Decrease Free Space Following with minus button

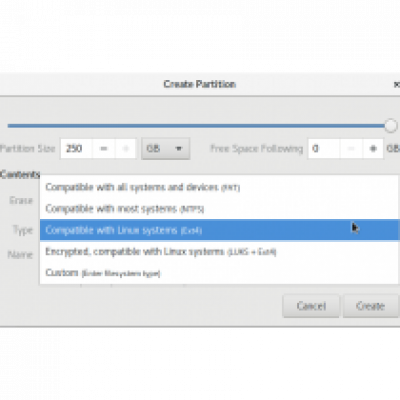351,148
